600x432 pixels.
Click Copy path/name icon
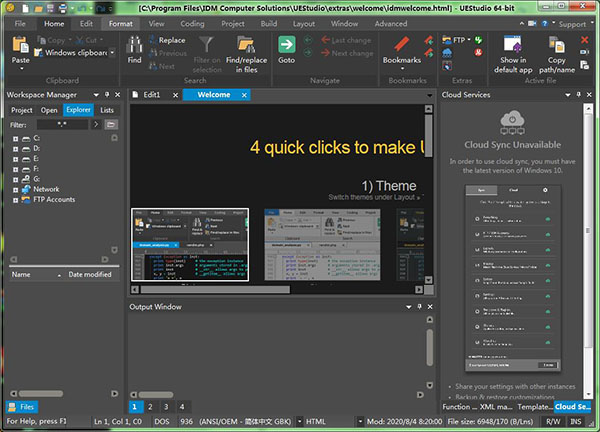click(556, 45)
